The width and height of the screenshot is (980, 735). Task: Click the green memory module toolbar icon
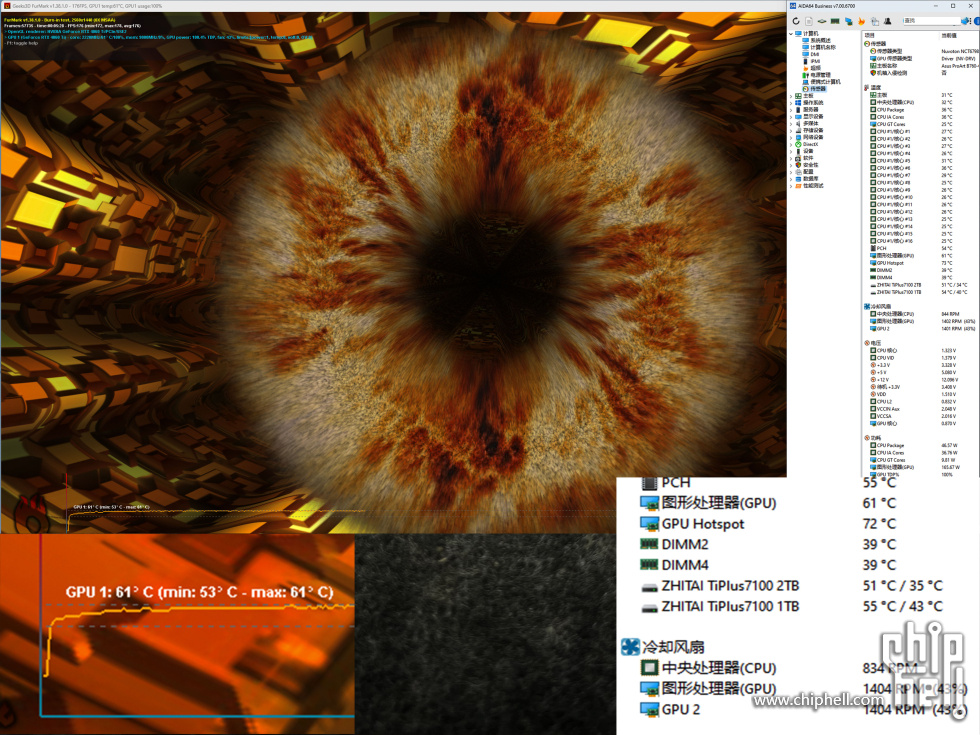click(835, 21)
